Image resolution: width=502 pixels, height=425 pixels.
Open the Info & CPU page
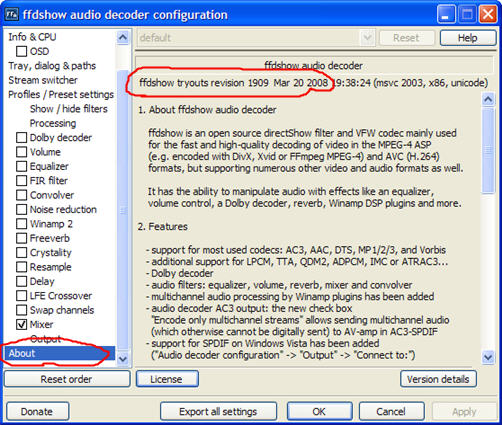[x=32, y=37]
